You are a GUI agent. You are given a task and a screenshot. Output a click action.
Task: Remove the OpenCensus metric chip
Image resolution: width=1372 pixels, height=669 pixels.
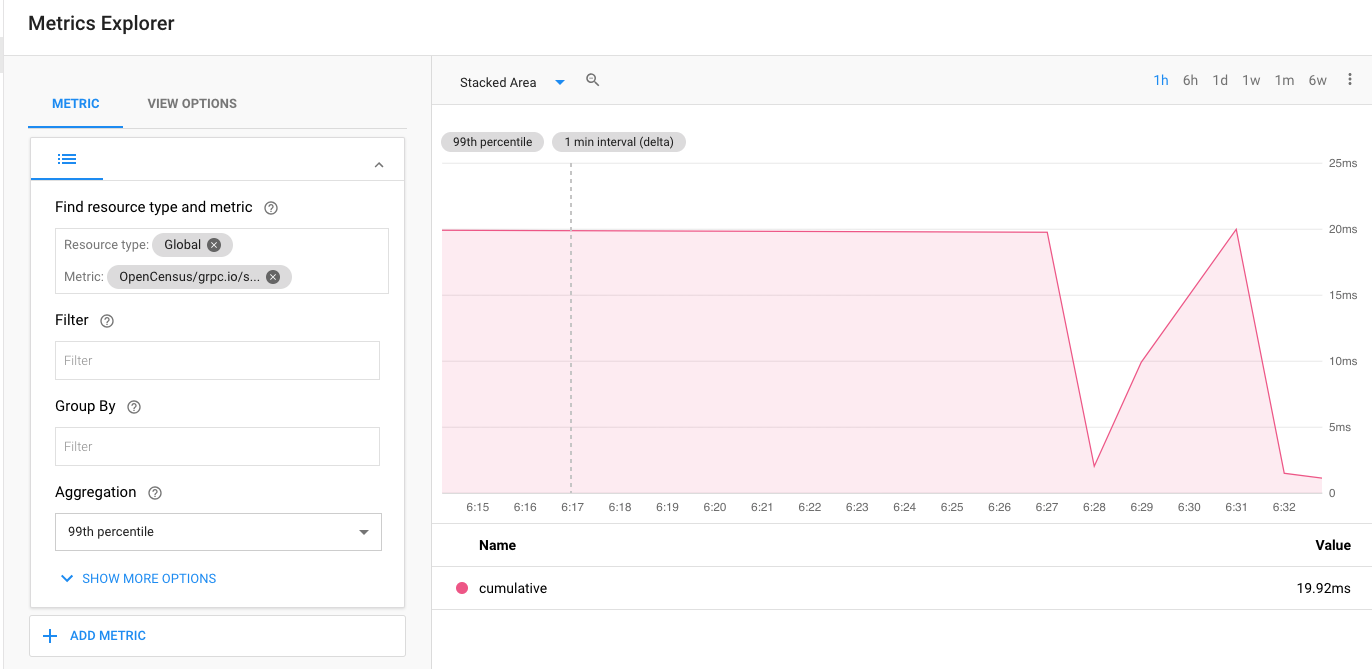coord(273,277)
